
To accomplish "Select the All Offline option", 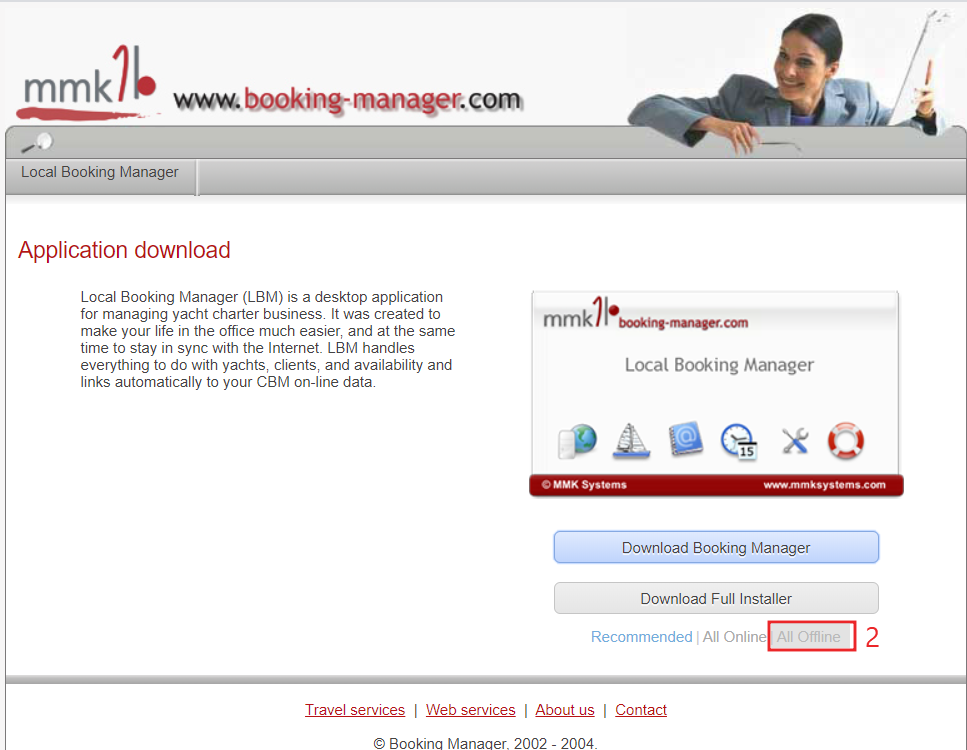I will coord(809,637).
